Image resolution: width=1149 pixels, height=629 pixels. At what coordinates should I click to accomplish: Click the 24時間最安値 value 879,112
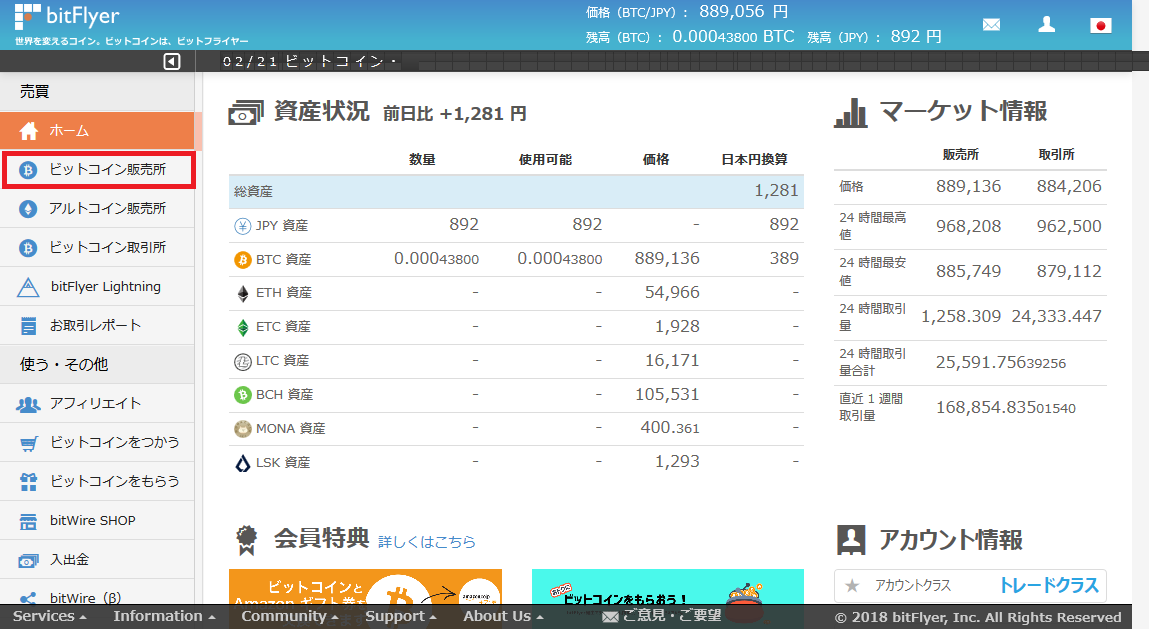pyautogui.click(x=1068, y=271)
